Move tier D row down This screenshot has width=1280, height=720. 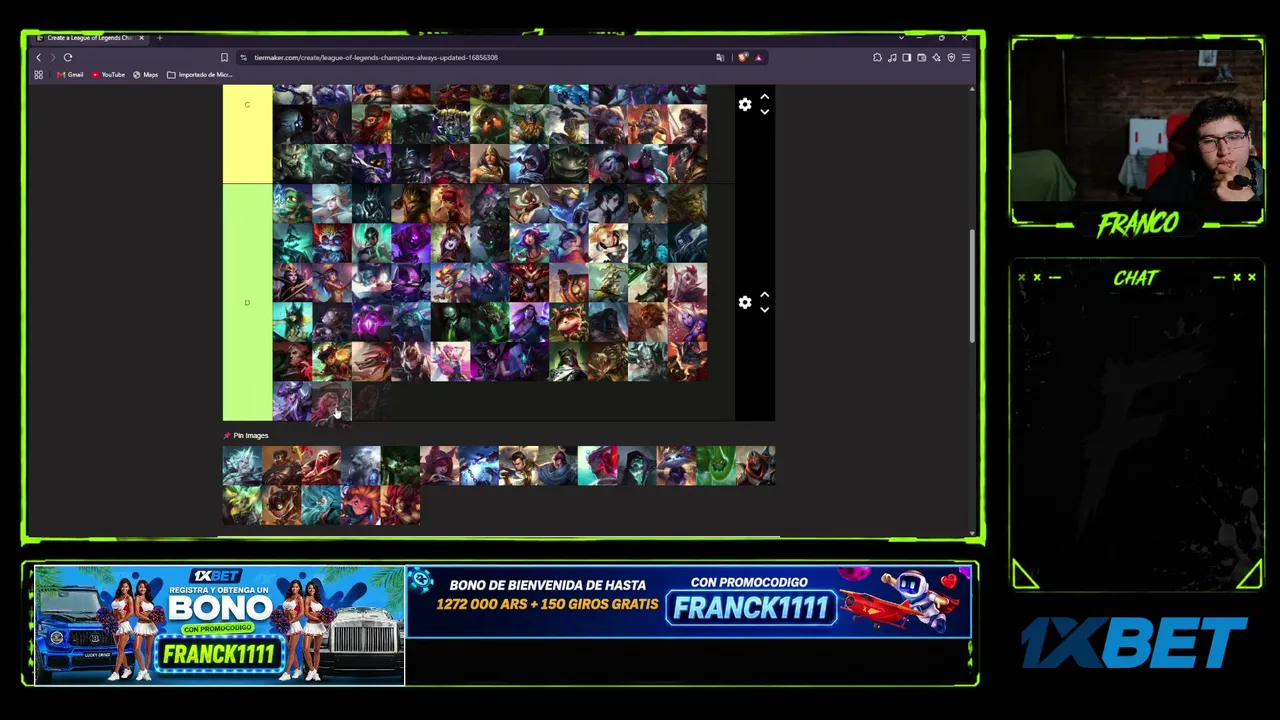tap(765, 309)
